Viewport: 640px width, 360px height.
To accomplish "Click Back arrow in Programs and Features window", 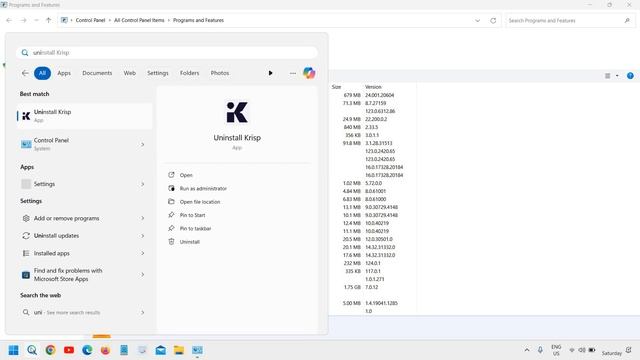I will click(x=9, y=20).
